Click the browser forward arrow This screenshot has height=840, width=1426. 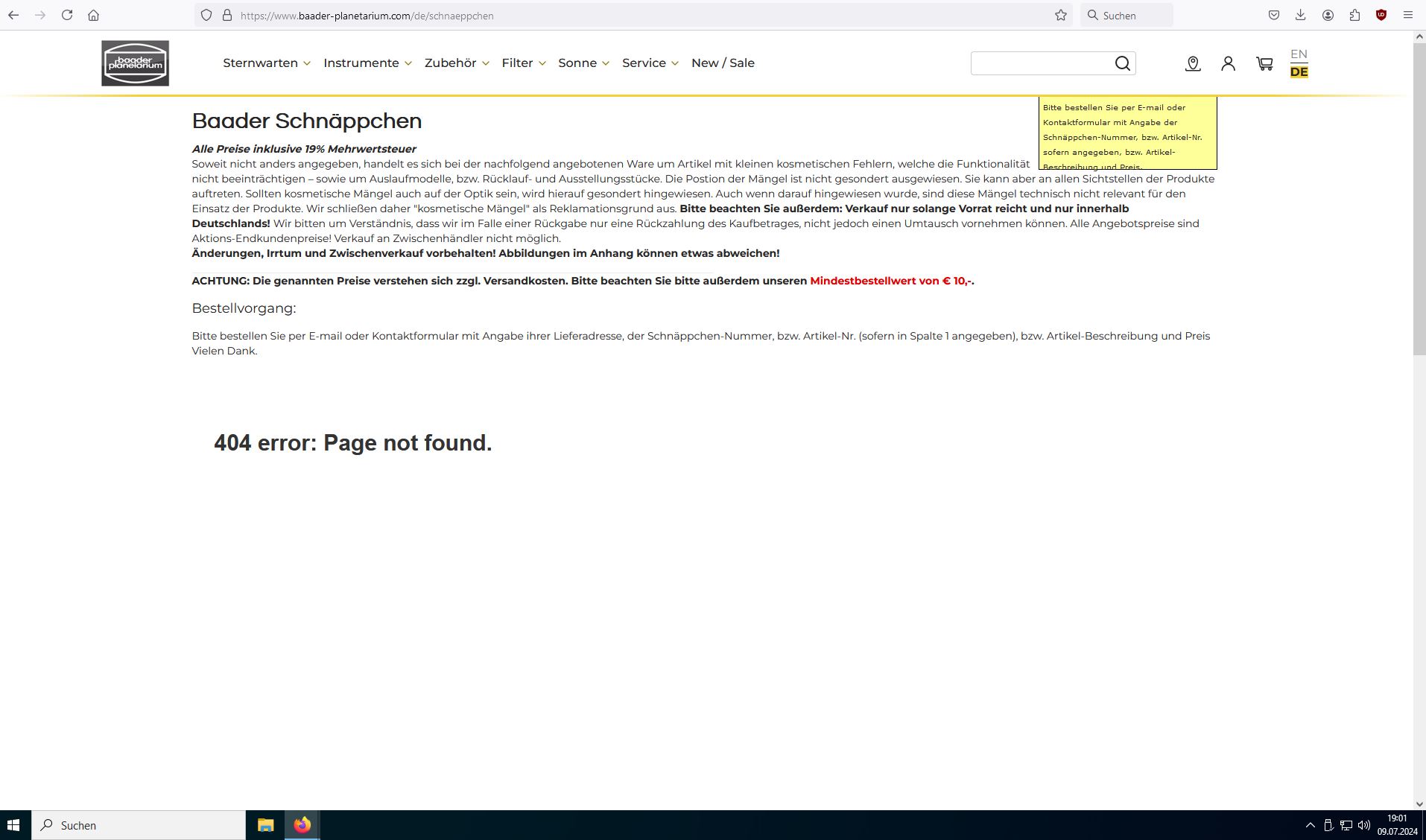(40, 15)
